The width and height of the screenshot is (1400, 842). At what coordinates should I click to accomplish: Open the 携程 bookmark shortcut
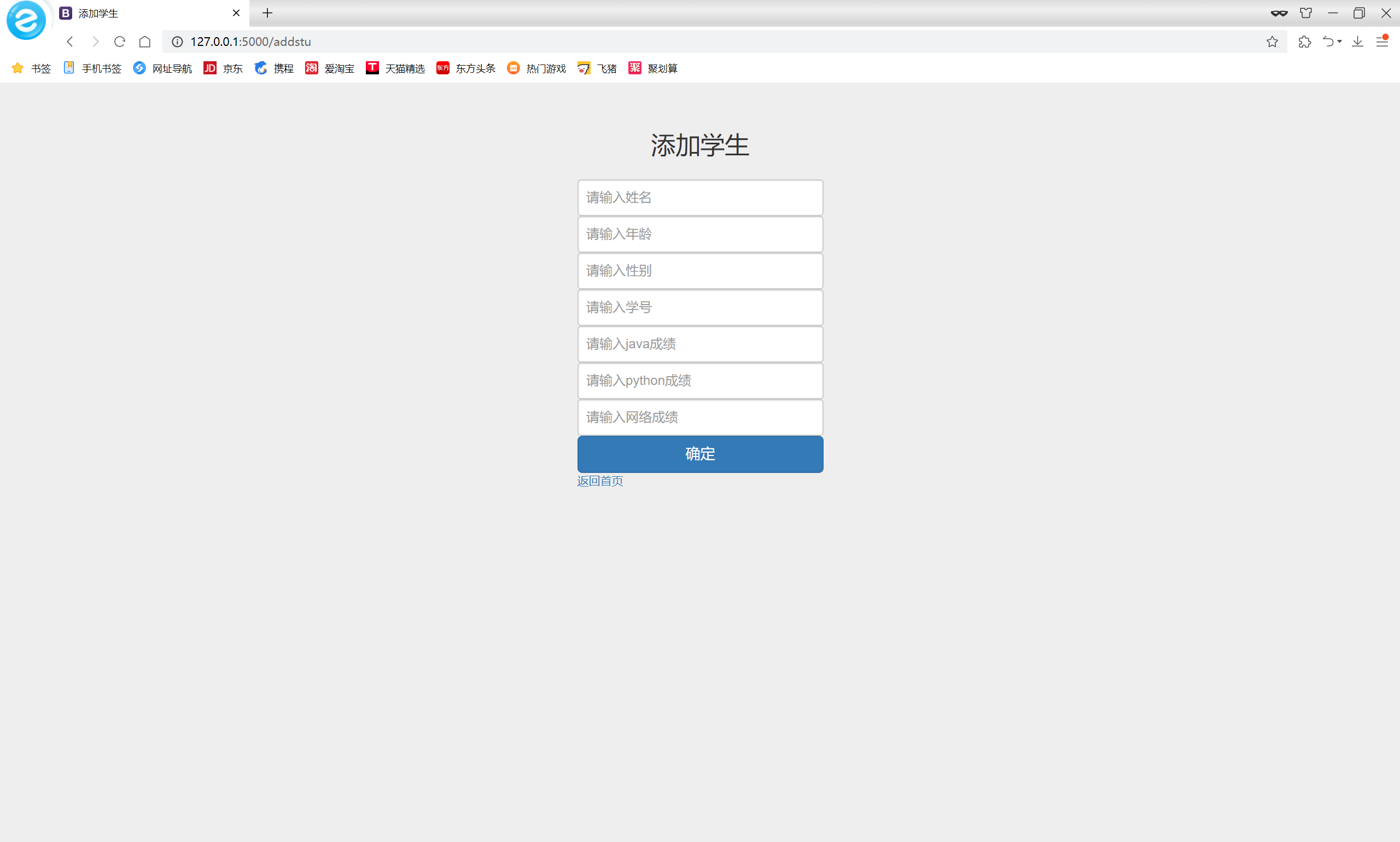[274, 68]
